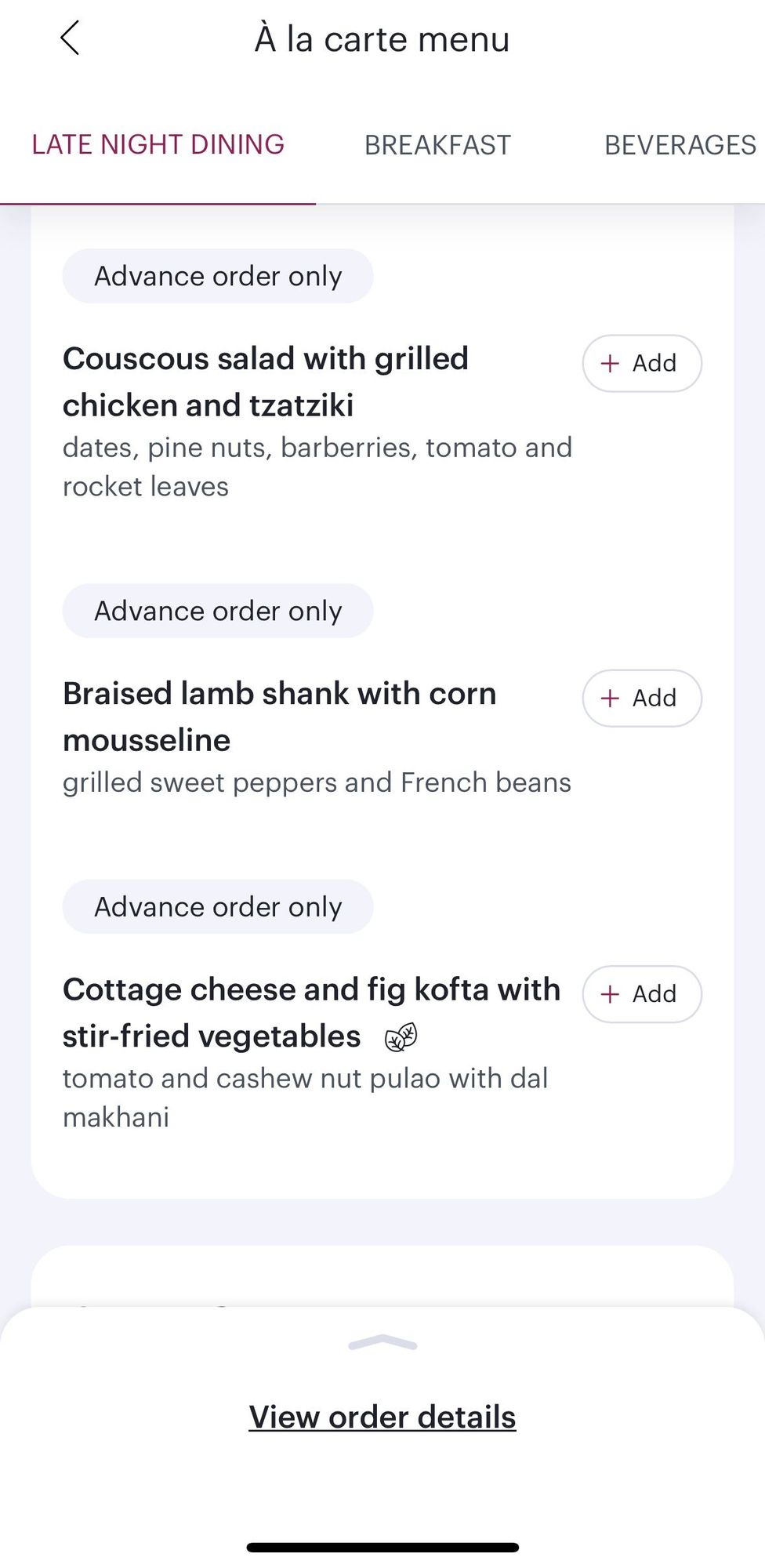
Task: Tap plus icon beside couscous salad
Action: click(x=610, y=363)
